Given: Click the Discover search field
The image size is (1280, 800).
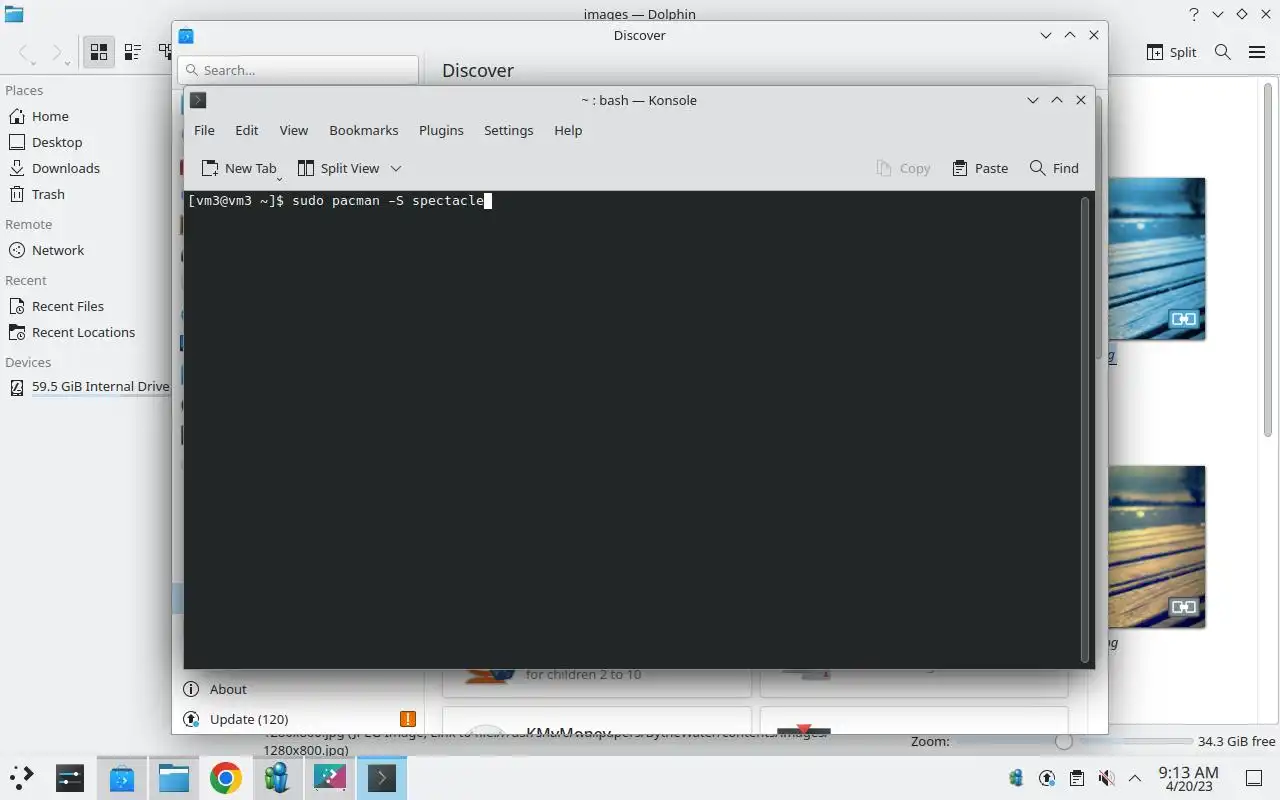Looking at the screenshot, I should (298, 70).
